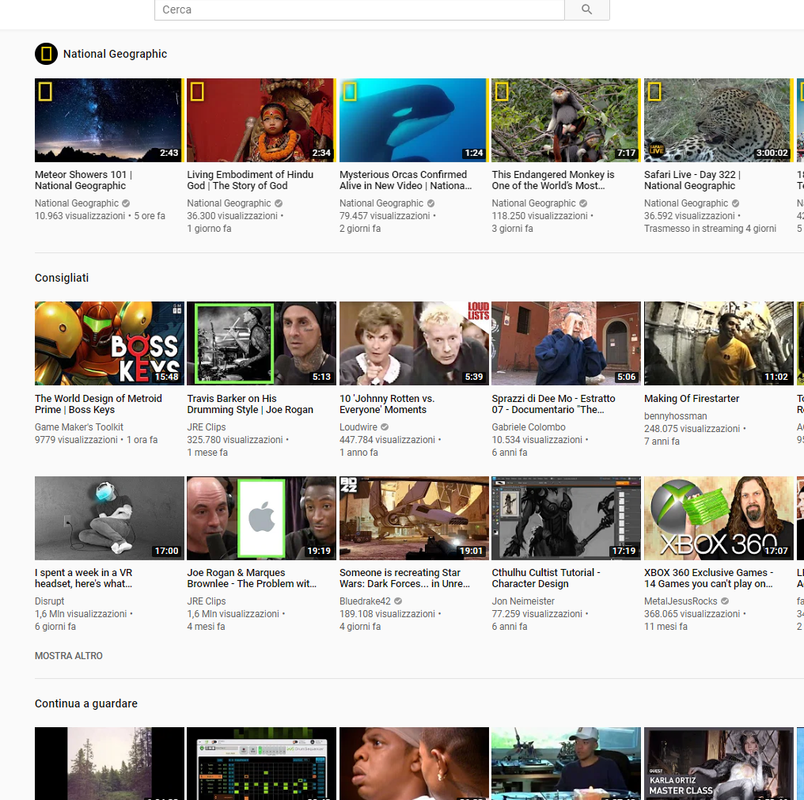The height and width of the screenshot is (800, 804).
Task: Click National Geographic channel name under Meteor Showers
Action: 76,203
